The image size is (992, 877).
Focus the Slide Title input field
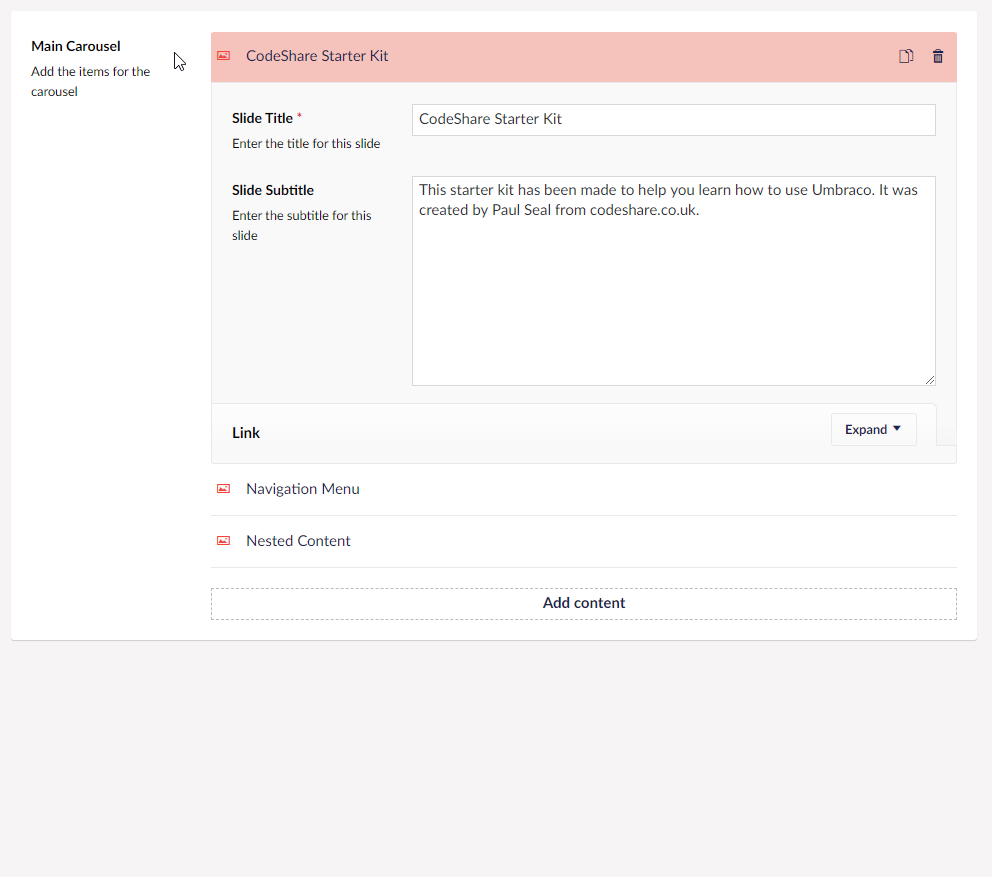(673, 120)
